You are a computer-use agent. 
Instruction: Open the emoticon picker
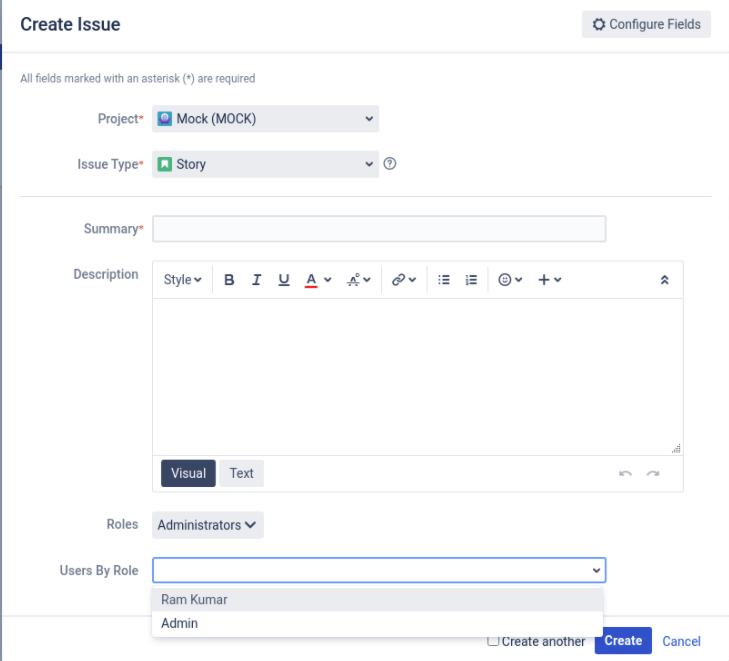click(x=510, y=280)
